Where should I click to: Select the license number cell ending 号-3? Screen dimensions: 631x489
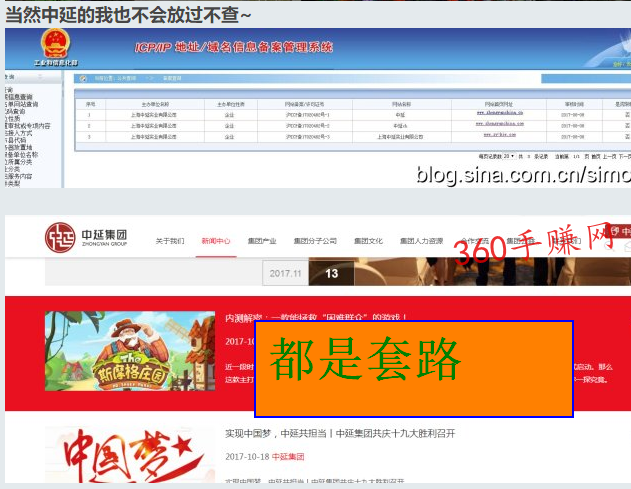pos(307,137)
